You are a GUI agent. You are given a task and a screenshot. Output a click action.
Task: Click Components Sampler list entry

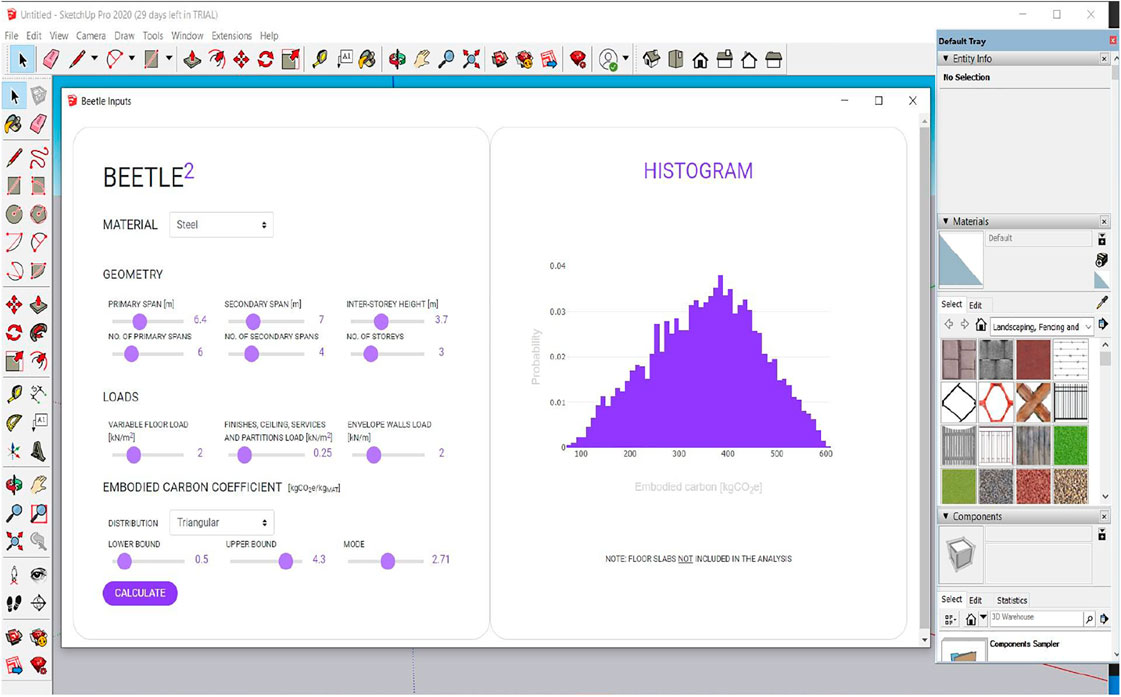coord(1024,644)
